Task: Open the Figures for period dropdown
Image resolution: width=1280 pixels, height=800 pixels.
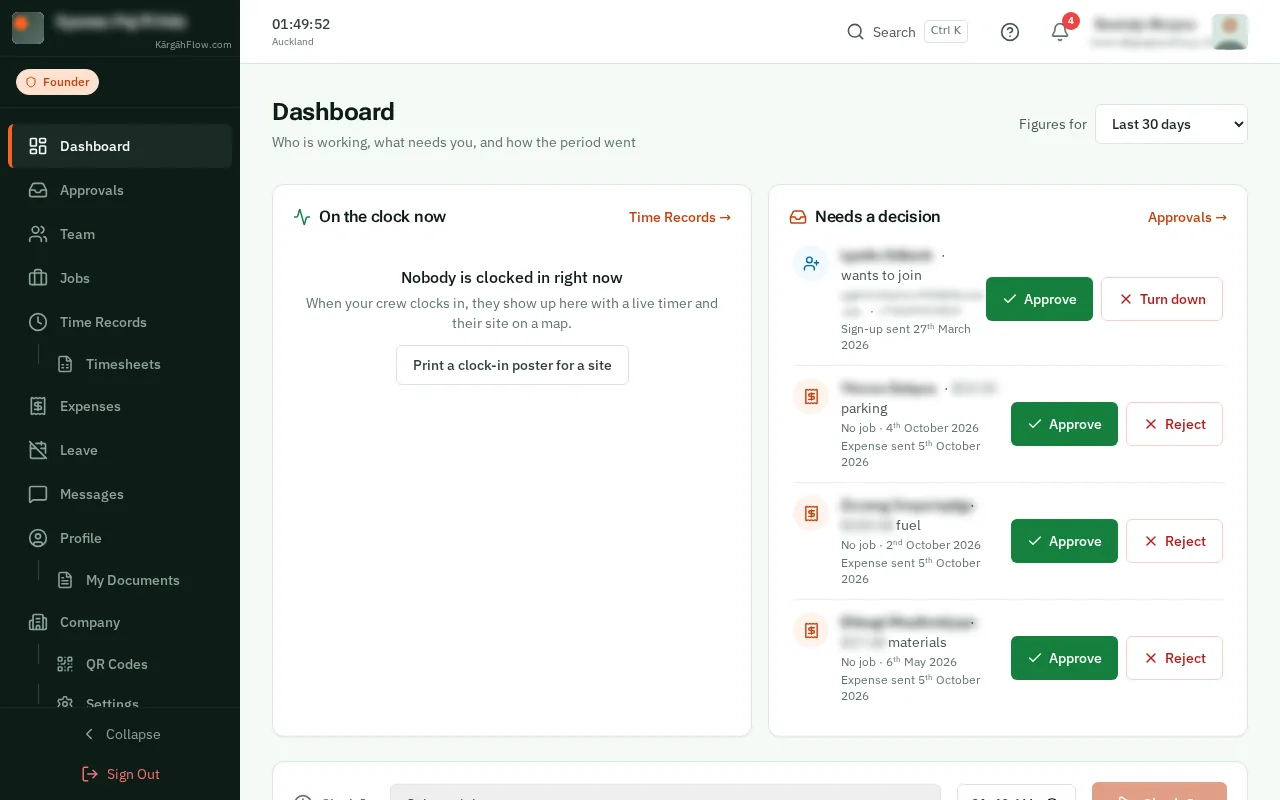Action: [1171, 124]
